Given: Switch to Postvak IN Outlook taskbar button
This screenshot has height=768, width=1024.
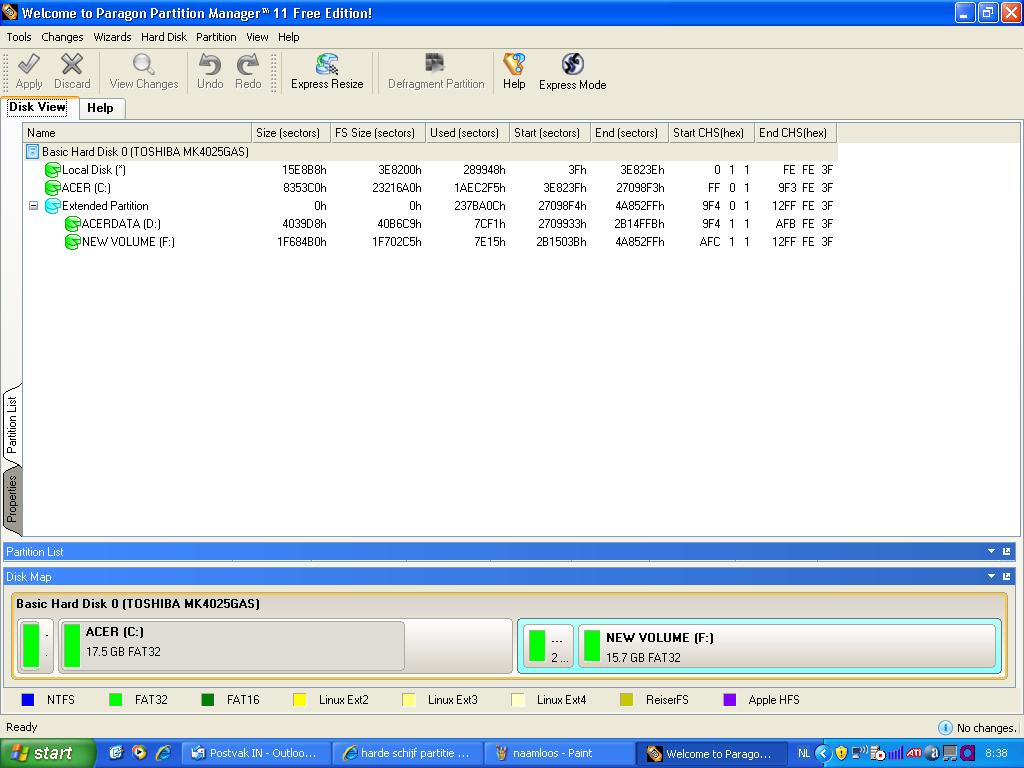Looking at the screenshot, I should [256, 753].
